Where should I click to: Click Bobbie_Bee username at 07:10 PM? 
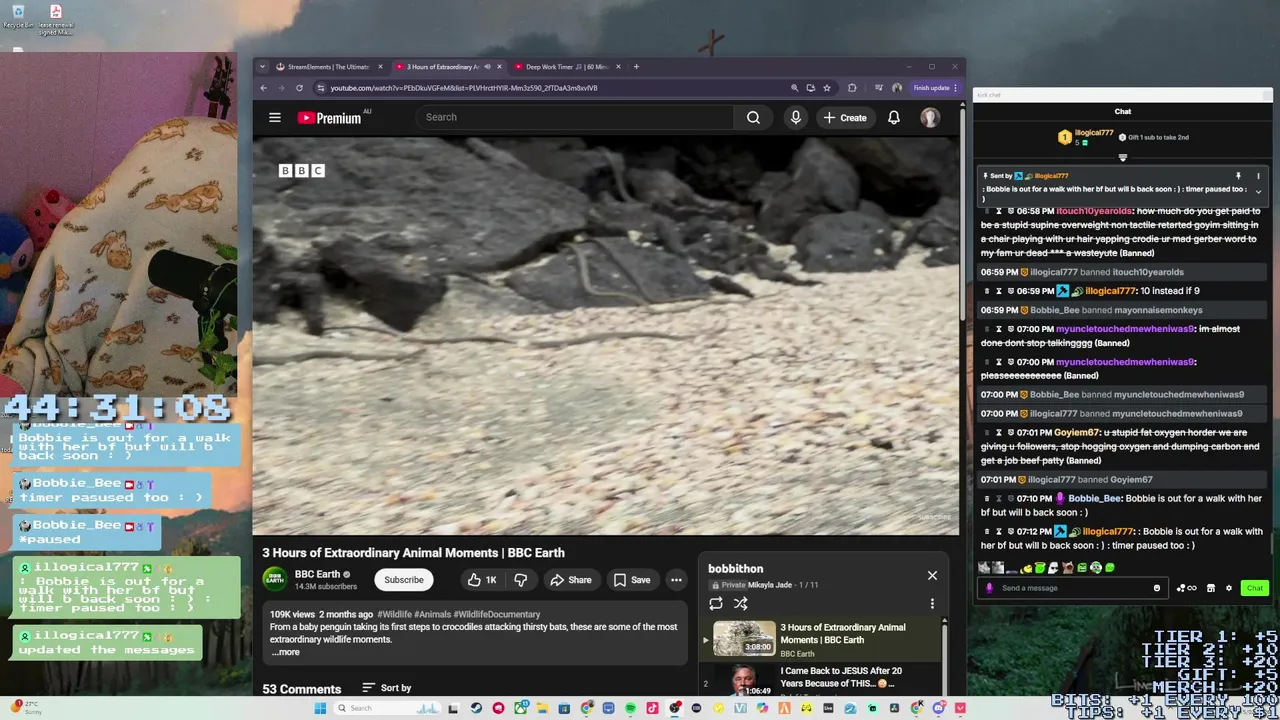click(x=1094, y=498)
